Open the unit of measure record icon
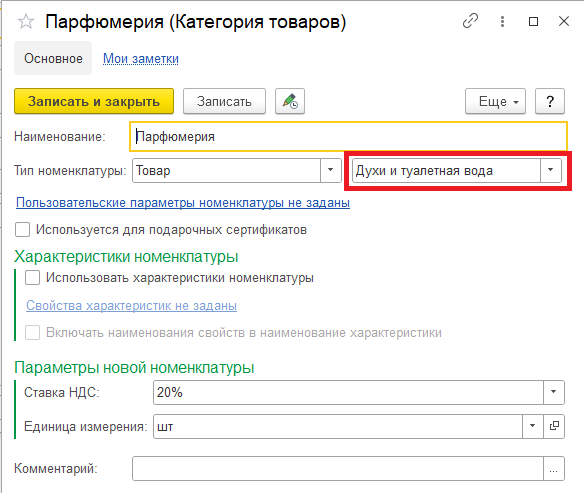Viewport: 584px width, 493px height. tap(554, 426)
